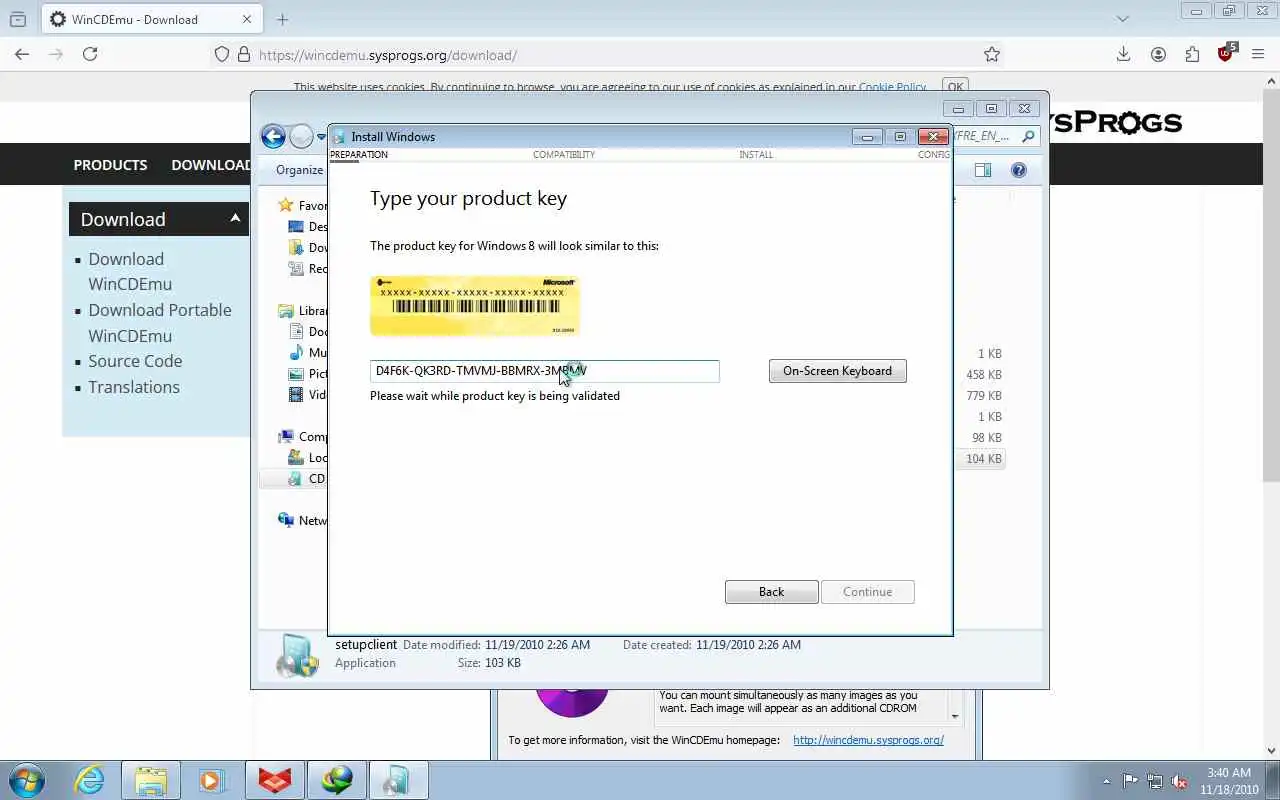Image resolution: width=1280 pixels, height=800 pixels.
Task: Select Pictures library icon in Explorer
Action: 296,374
